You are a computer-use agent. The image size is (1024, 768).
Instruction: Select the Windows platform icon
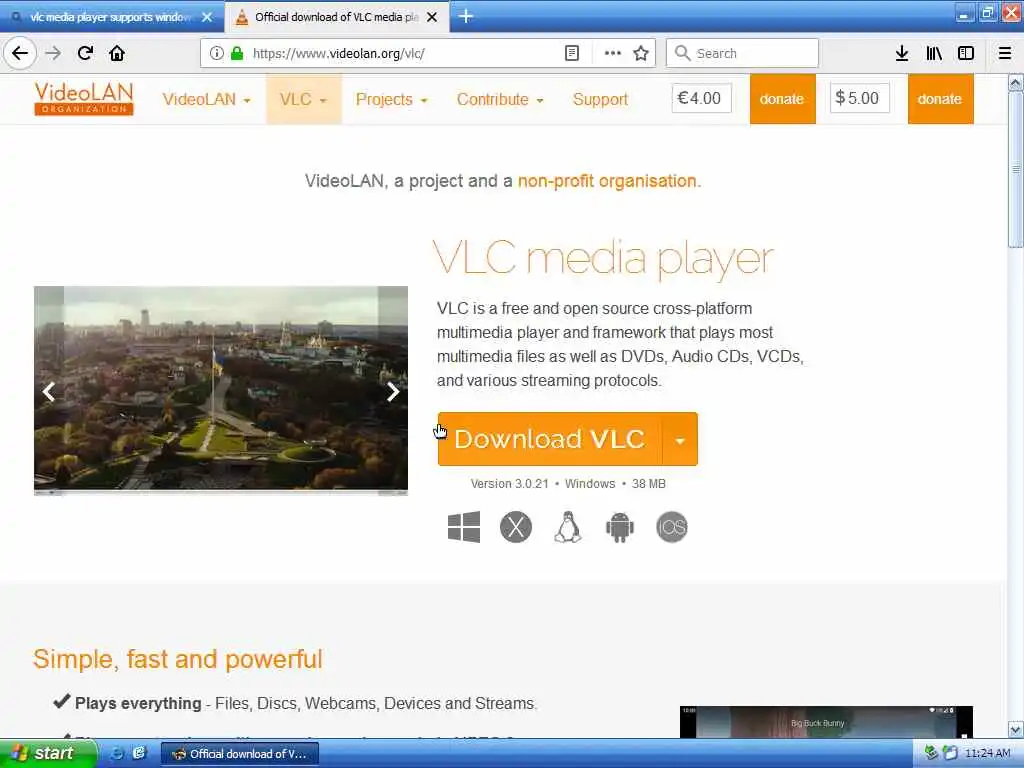click(x=464, y=527)
